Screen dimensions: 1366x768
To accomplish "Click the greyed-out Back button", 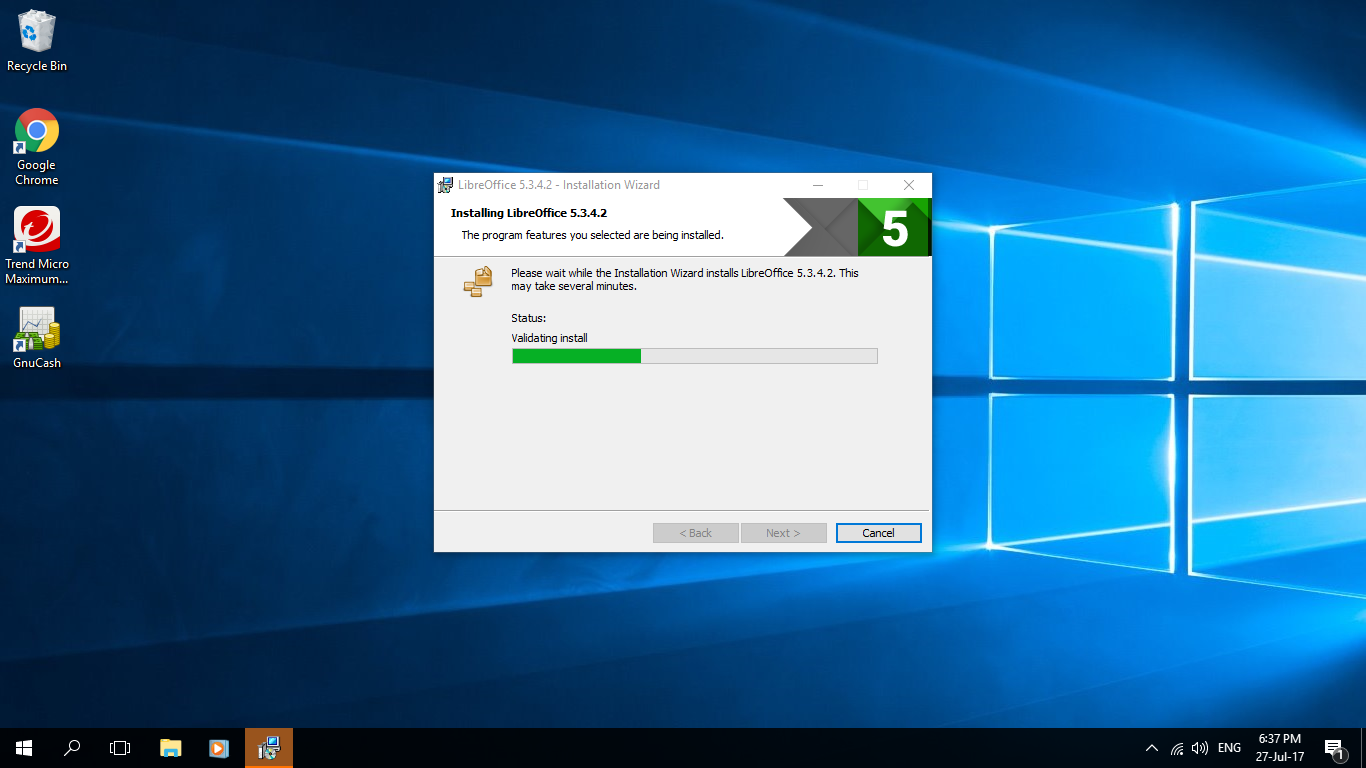I will pos(696,533).
